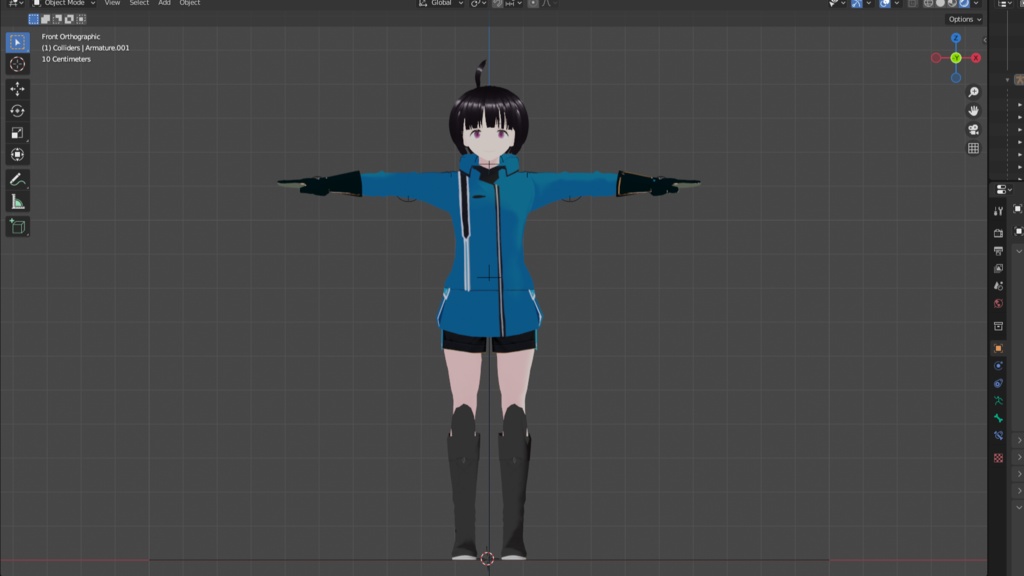Image resolution: width=1024 pixels, height=576 pixels.
Task: Activate the Measure tool
Action: pos(16,200)
